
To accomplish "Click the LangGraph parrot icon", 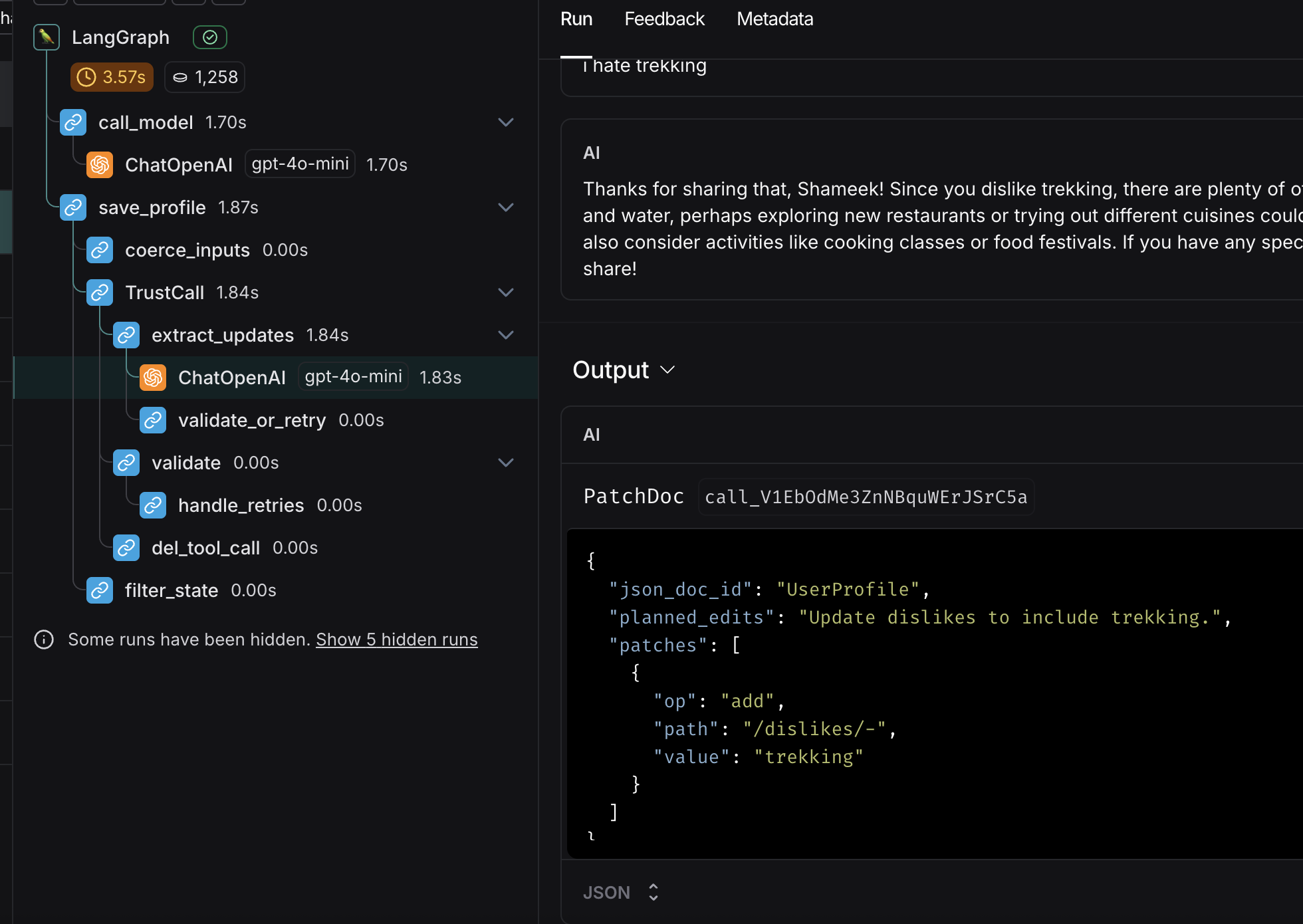I will click(x=47, y=37).
